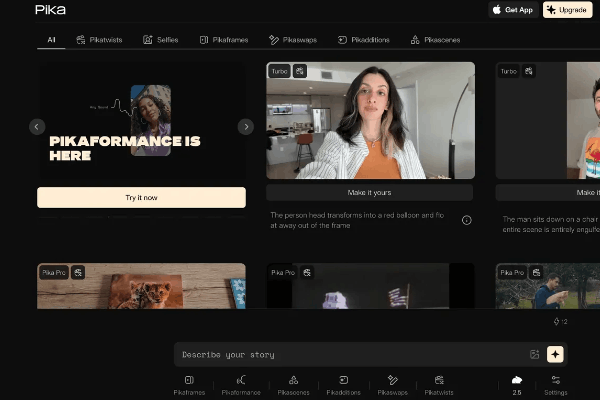Open the Get App button
The width and height of the screenshot is (600, 400).
[513, 10]
